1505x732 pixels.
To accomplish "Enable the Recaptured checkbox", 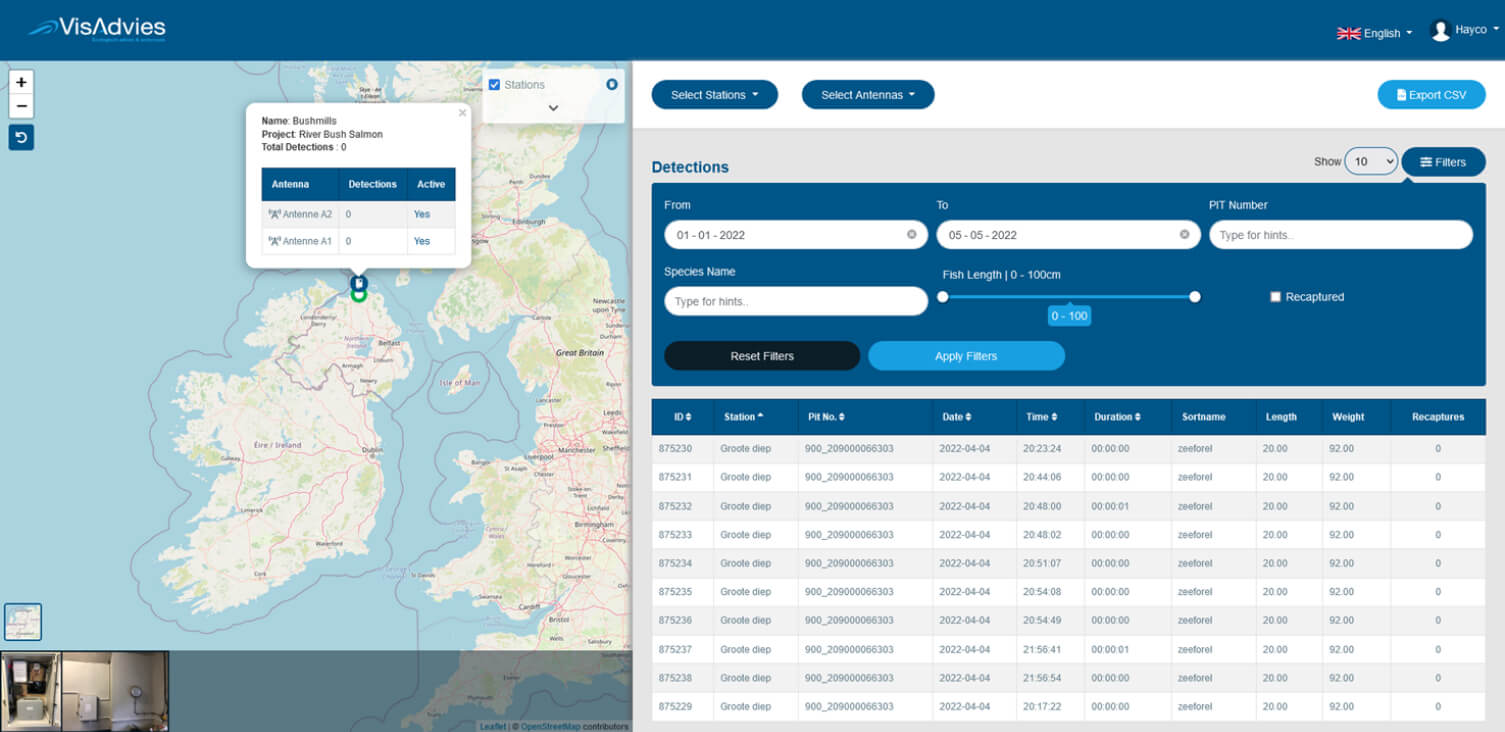I will click(x=1275, y=297).
